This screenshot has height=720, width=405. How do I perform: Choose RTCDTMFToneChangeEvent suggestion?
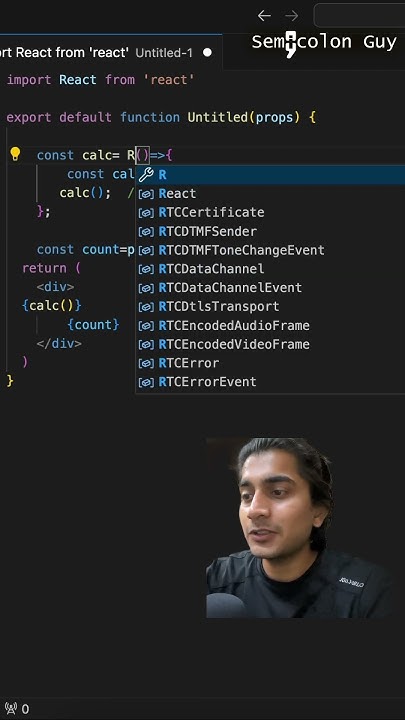(x=270, y=250)
